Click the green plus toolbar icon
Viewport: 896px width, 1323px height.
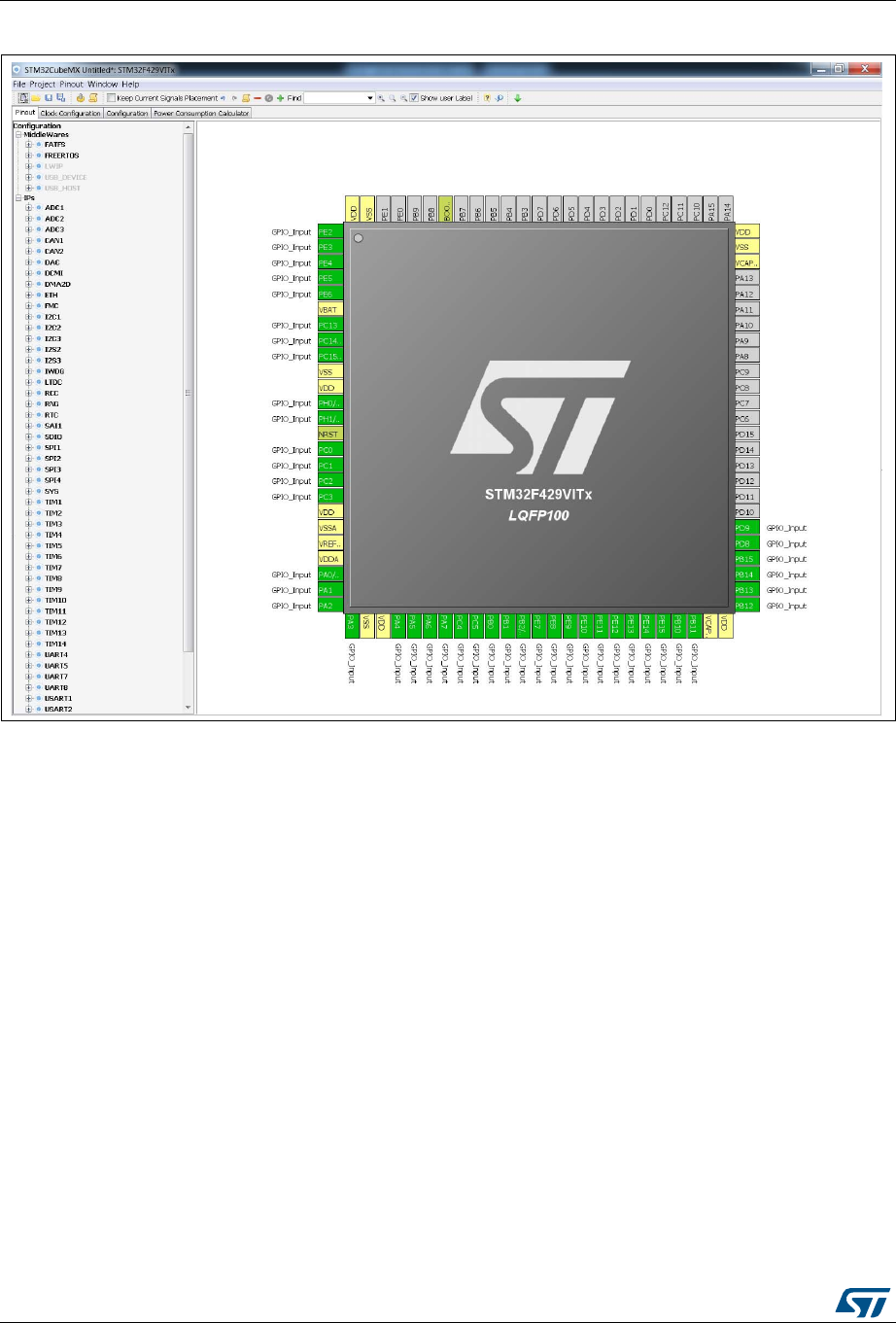(x=281, y=98)
